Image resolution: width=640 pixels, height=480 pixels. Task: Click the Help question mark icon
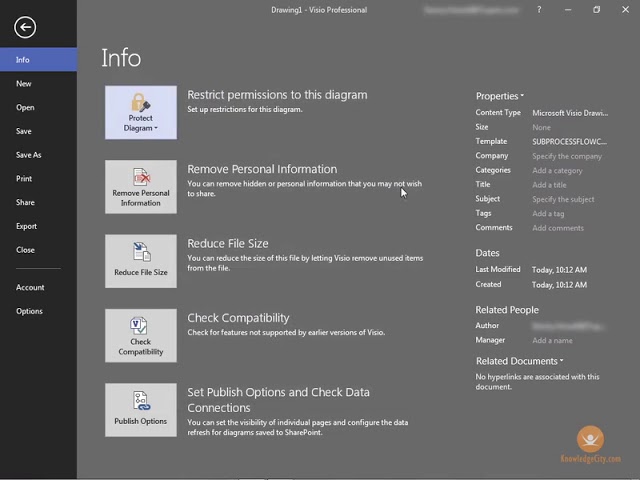point(539,9)
